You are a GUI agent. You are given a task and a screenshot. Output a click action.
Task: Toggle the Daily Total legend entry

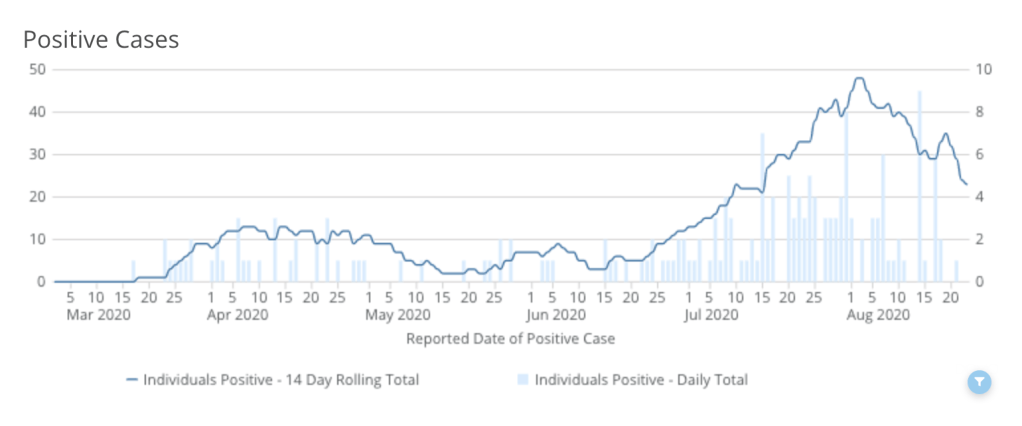641,380
